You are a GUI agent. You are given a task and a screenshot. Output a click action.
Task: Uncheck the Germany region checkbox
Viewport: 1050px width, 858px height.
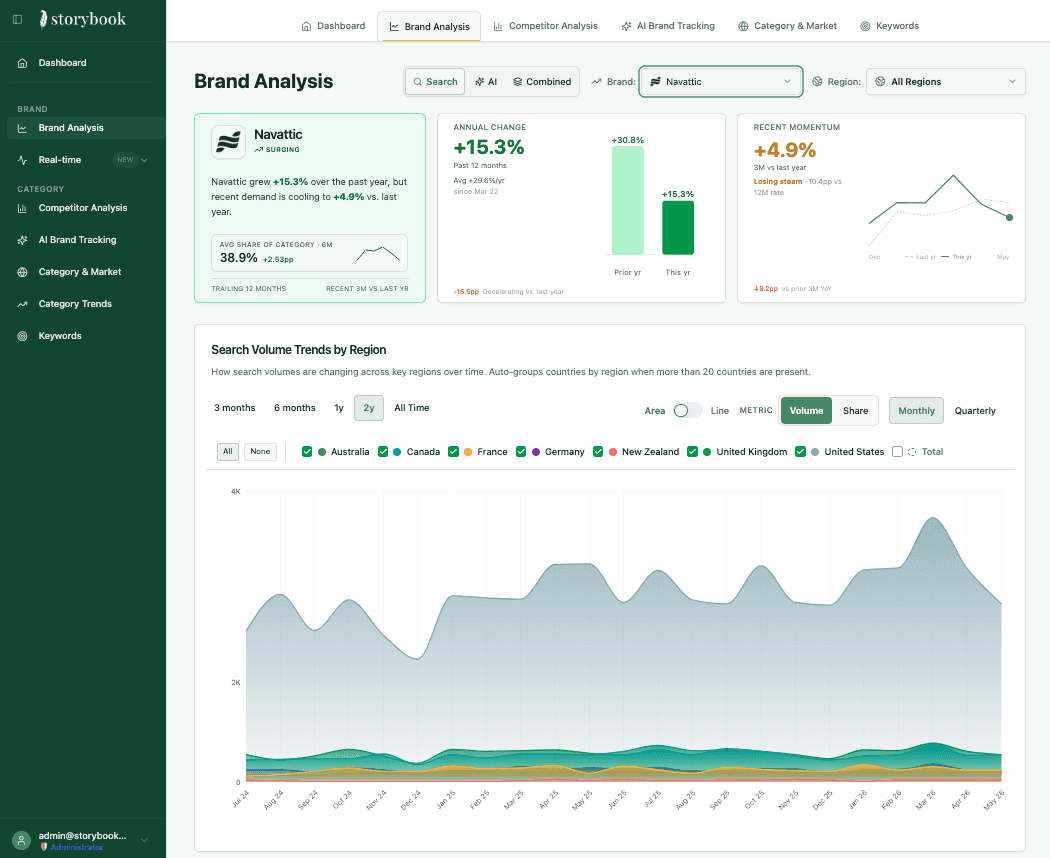tap(521, 451)
